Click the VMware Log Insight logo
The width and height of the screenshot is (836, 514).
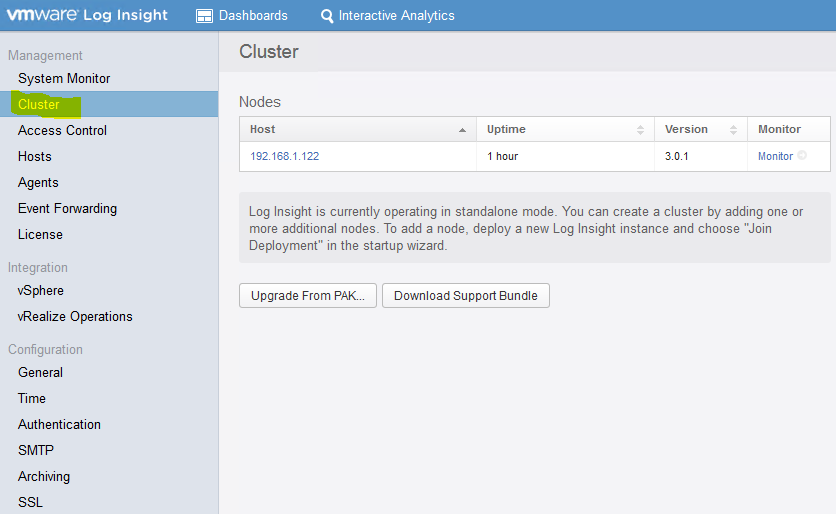point(87,15)
